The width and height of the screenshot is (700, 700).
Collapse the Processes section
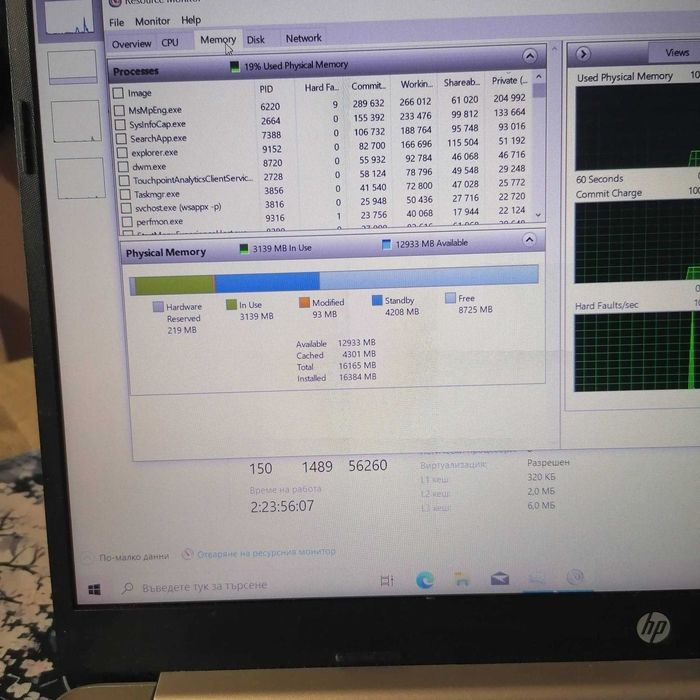(529, 56)
